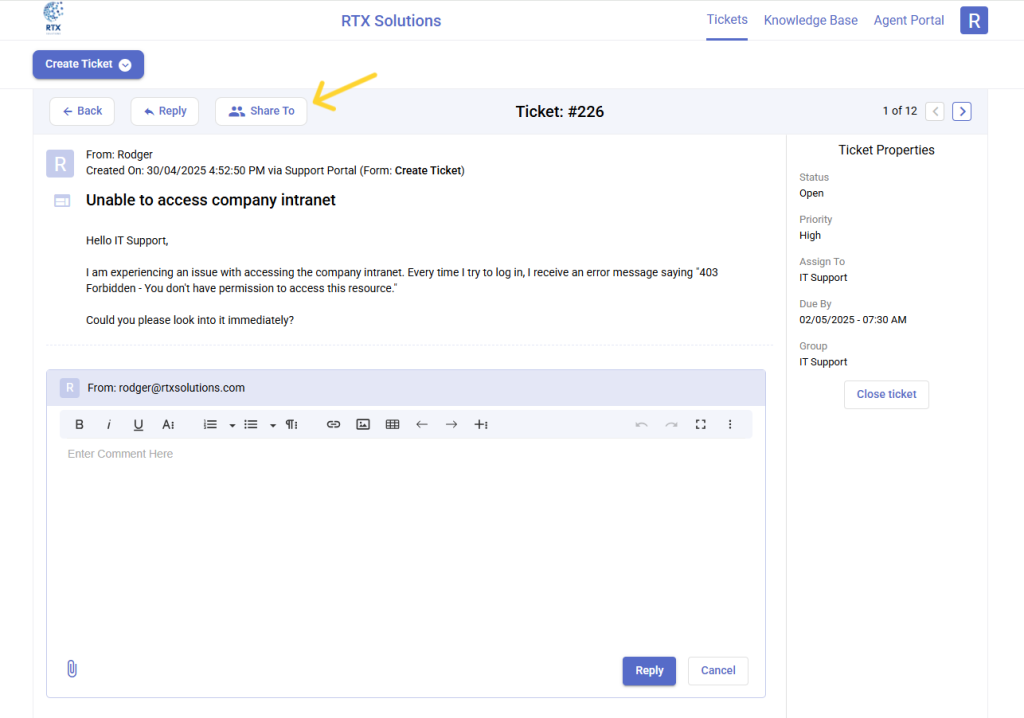Click the right arrow indent icon
Viewport: 1024px width, 718px height.
451,425
